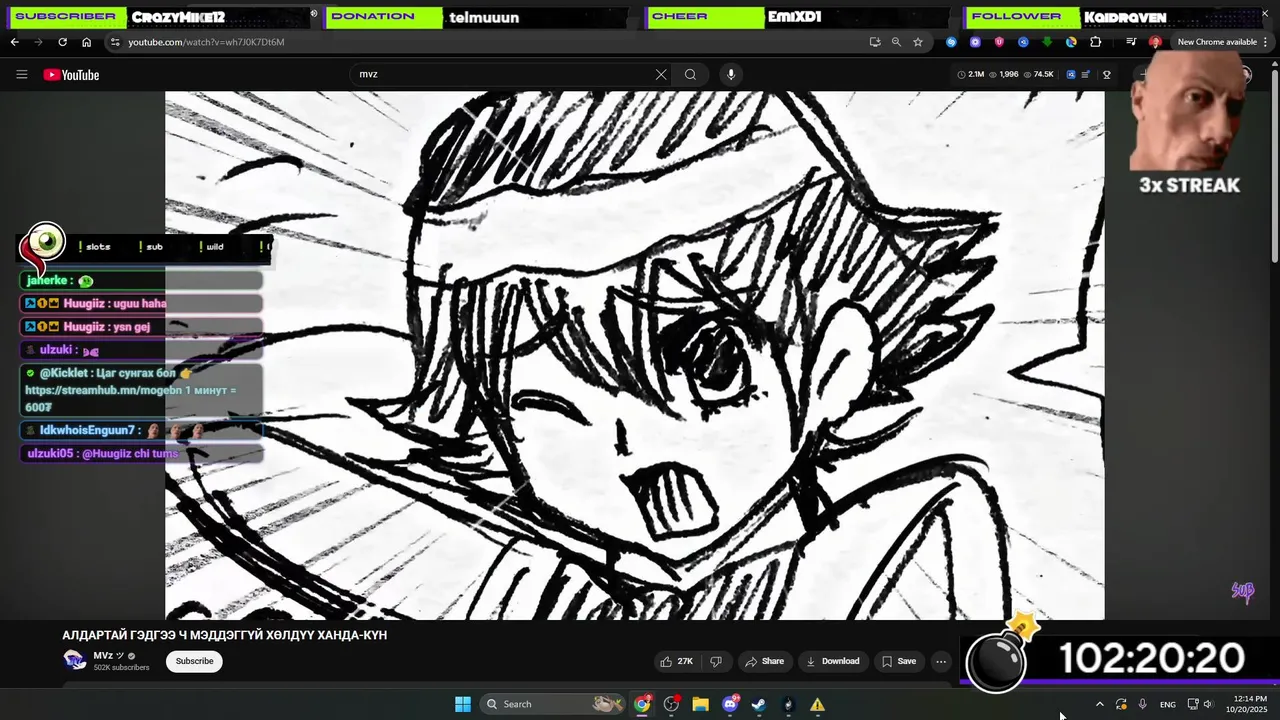Click the !wild chat command label
This screenshot has width=1280, height=720.
(211, 246)
